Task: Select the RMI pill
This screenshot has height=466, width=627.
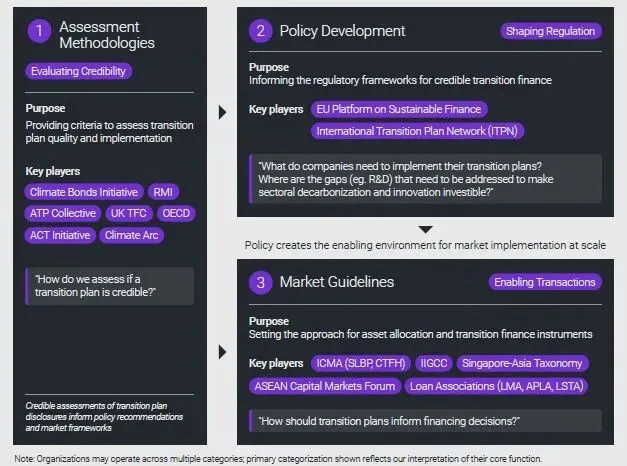Action: point(163,192)
